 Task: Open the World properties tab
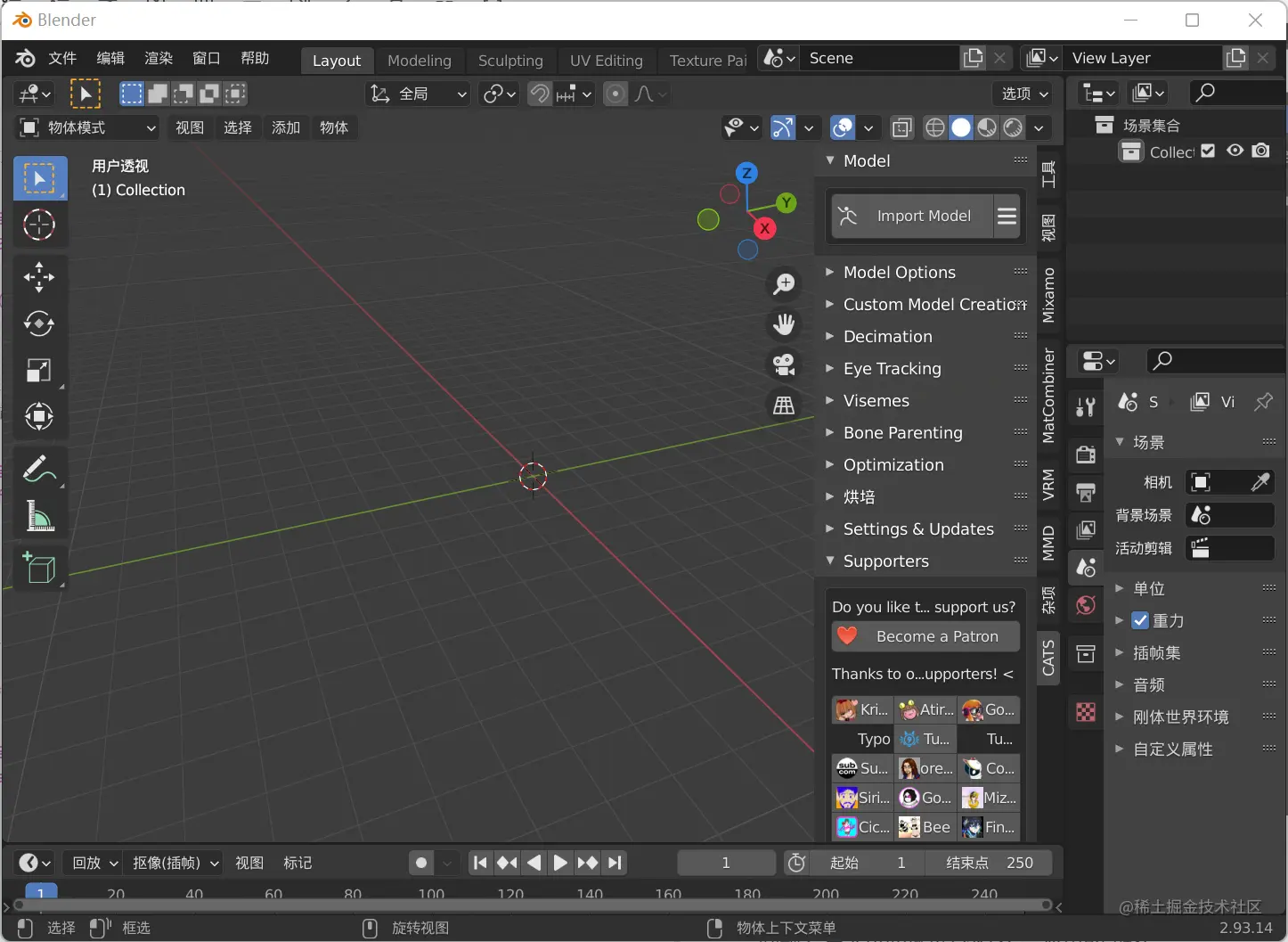(x=1085, y=605)
